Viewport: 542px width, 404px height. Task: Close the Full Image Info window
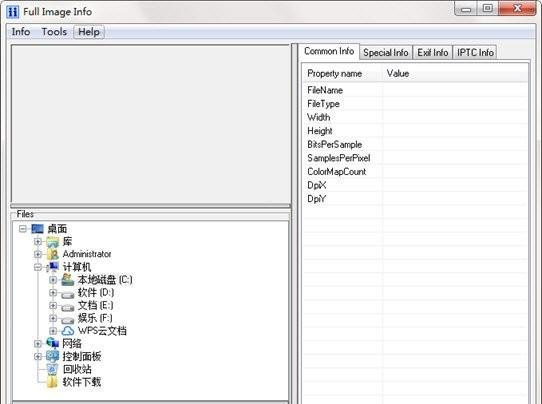tap(517, 8)
